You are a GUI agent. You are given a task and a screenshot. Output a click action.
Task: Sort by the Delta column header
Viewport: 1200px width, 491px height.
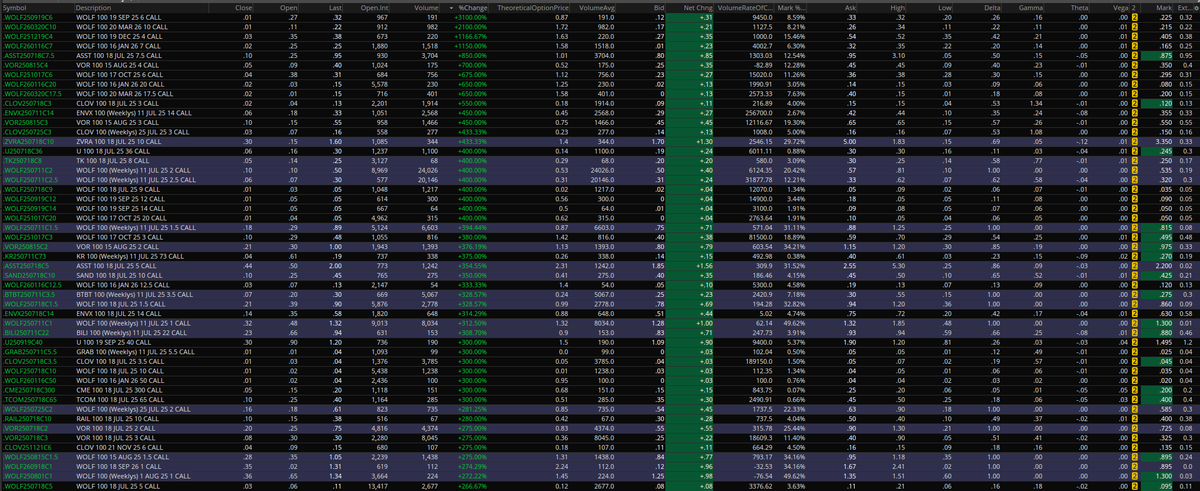point(992,6)
